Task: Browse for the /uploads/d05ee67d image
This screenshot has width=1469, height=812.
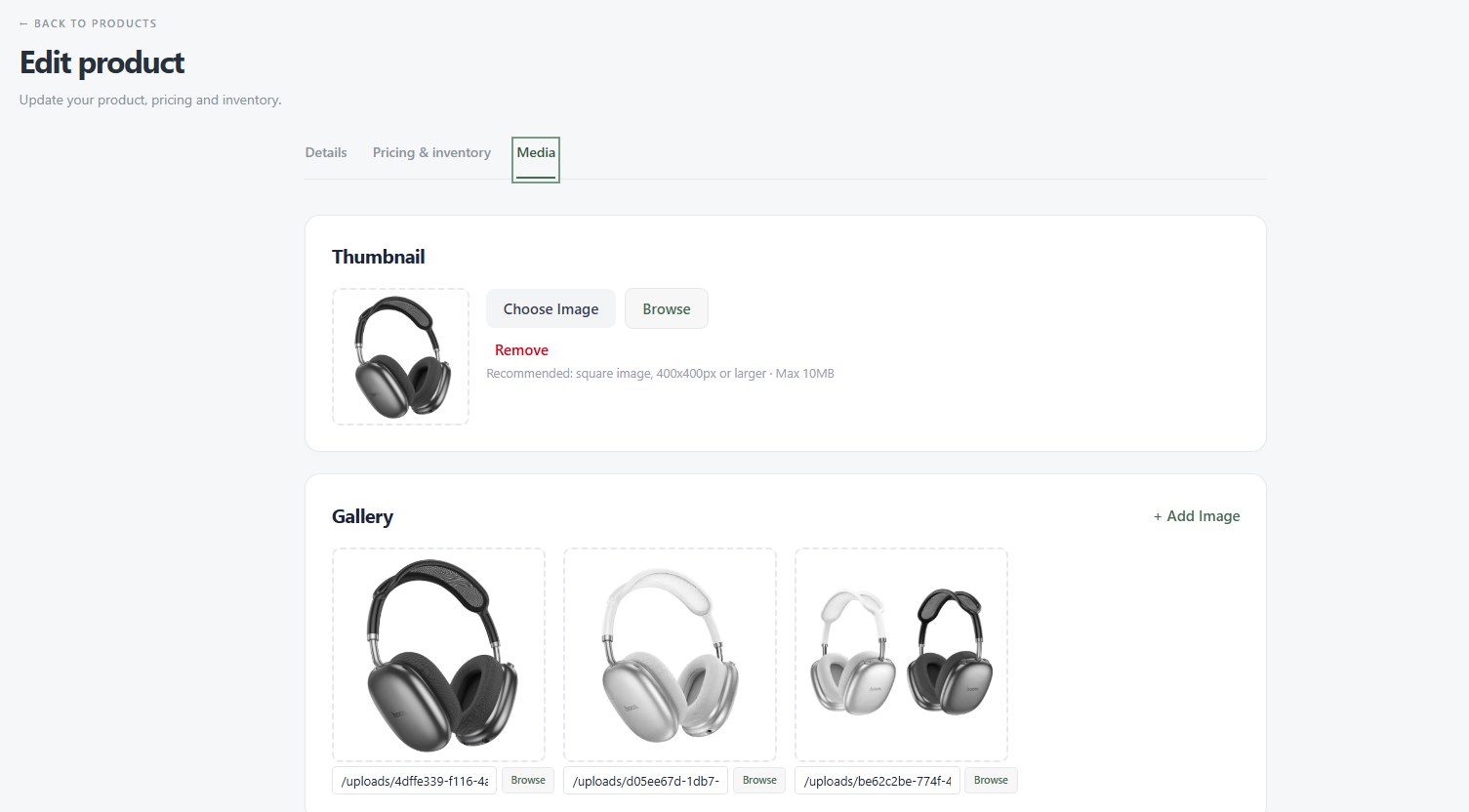Action: (759, 780)
